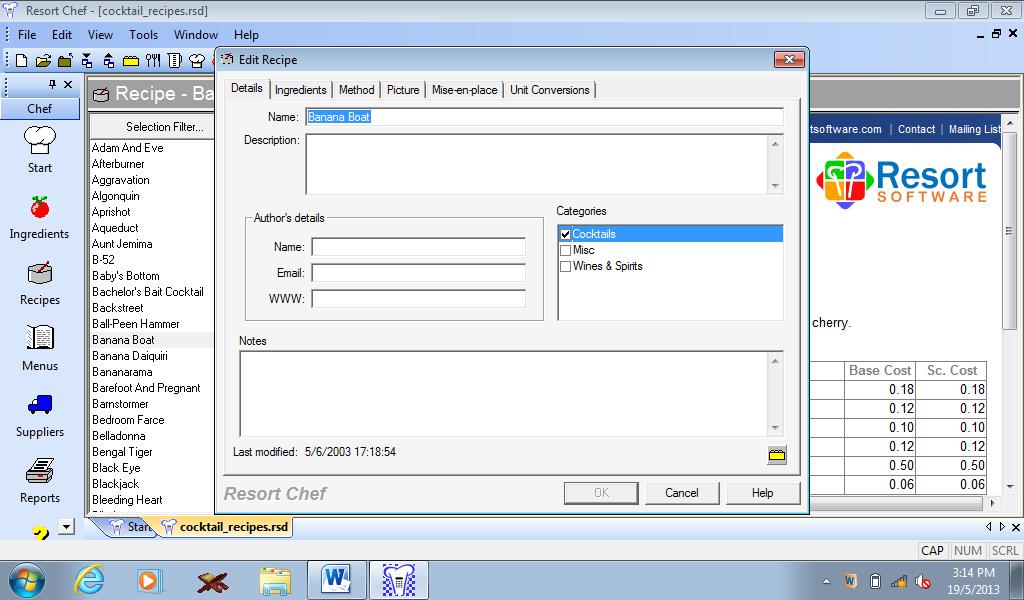Image resolution: width=1024 pixels, height=600 pixels.
Task: Click the yellow brick toolbar icon
Action: 131,61
